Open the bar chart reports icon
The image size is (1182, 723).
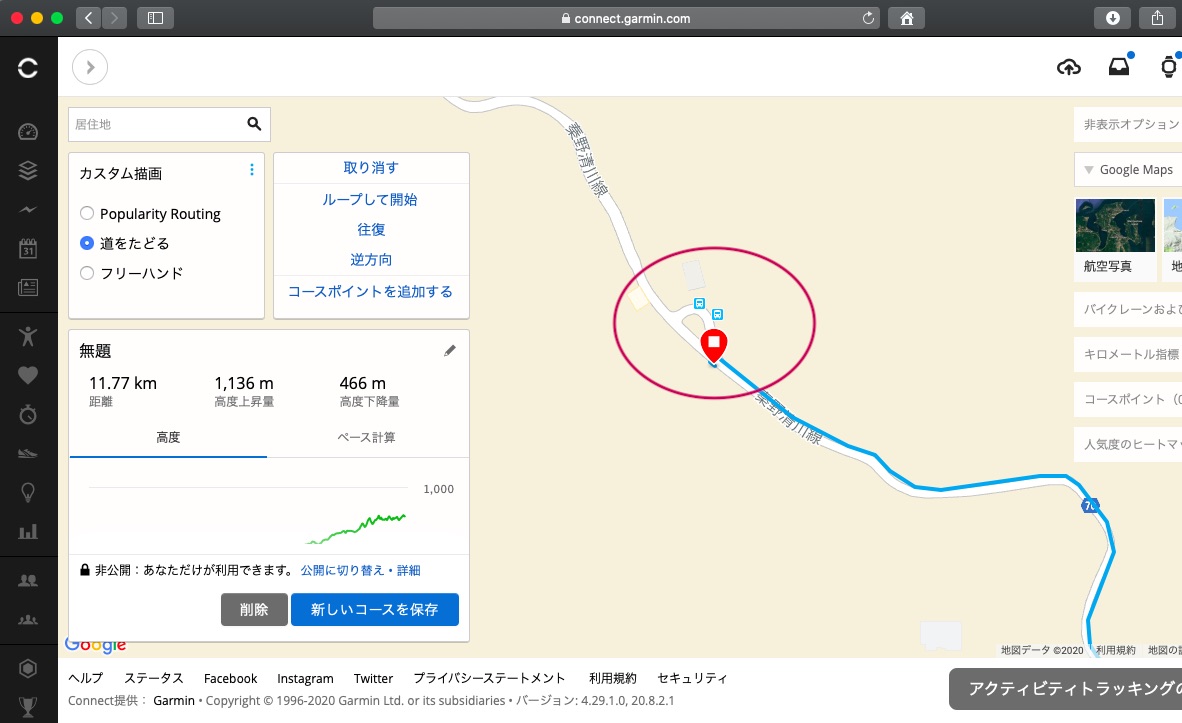(28, 532)
